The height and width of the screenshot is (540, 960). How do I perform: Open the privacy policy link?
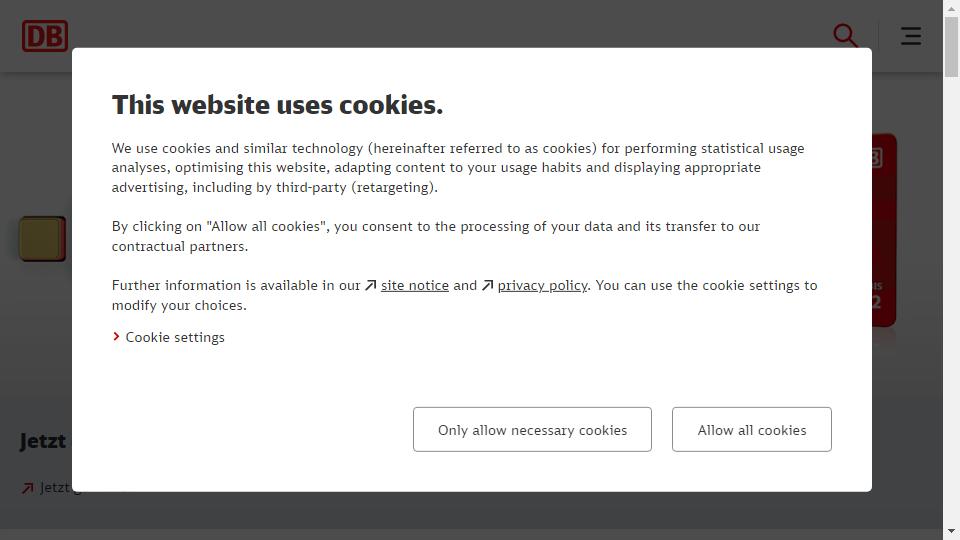[x=542, y=285]
